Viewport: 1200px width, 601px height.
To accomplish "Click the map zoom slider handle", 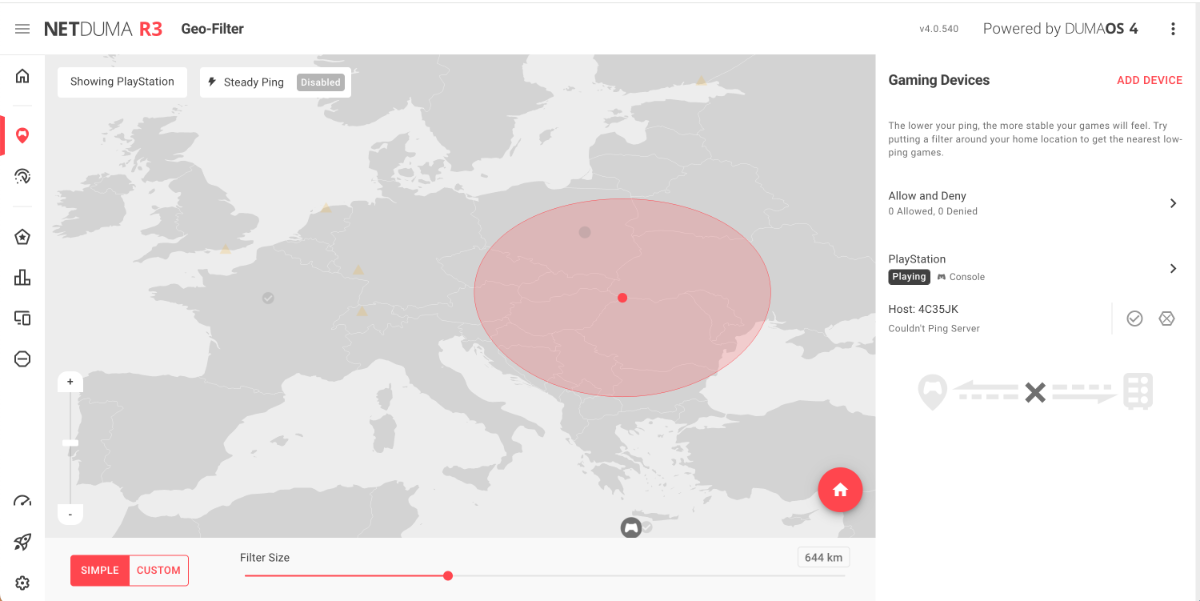I will click(x=70, y=442).
